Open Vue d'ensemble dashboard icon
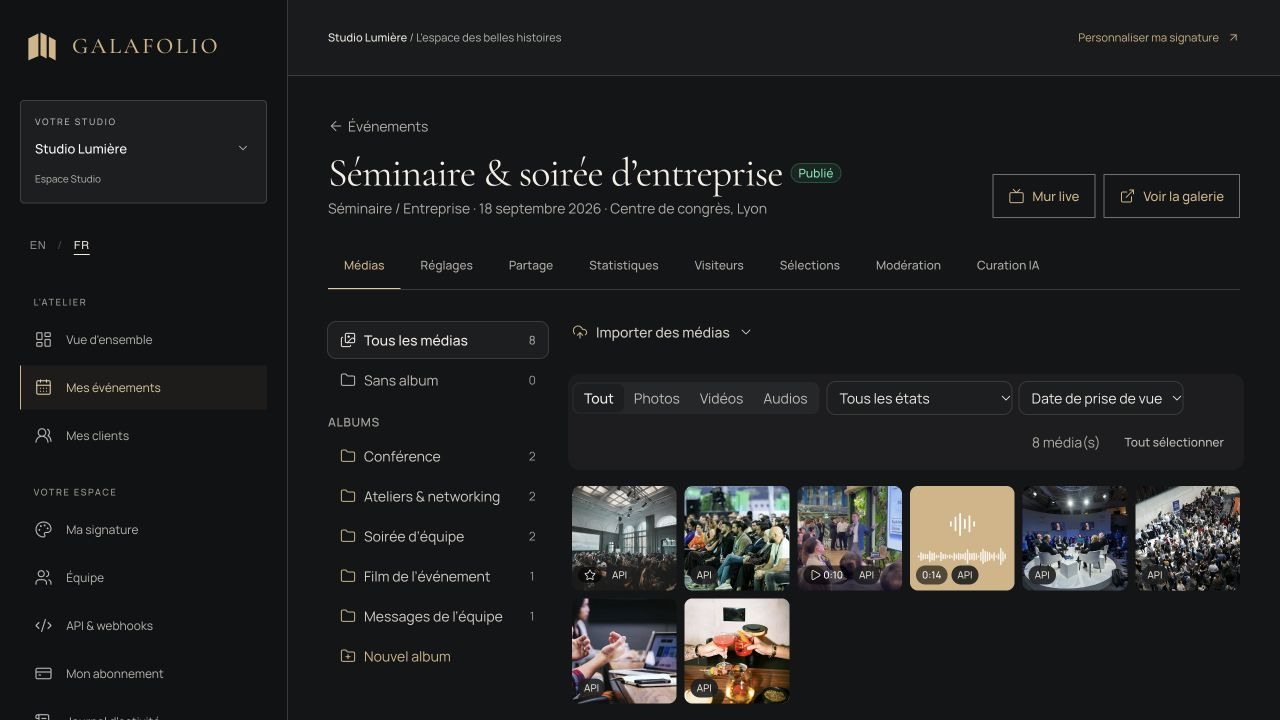This screenshot has width=1280, height=720. point(43,340)
